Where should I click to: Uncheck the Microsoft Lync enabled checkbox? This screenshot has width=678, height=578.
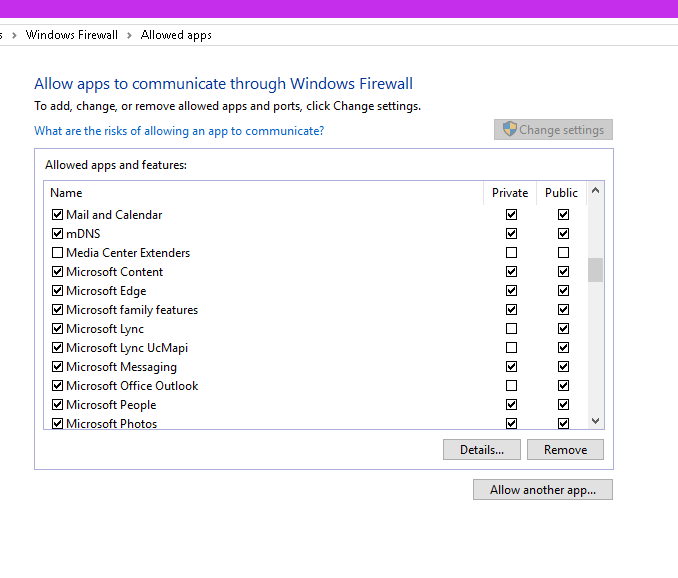coord(57,329)
